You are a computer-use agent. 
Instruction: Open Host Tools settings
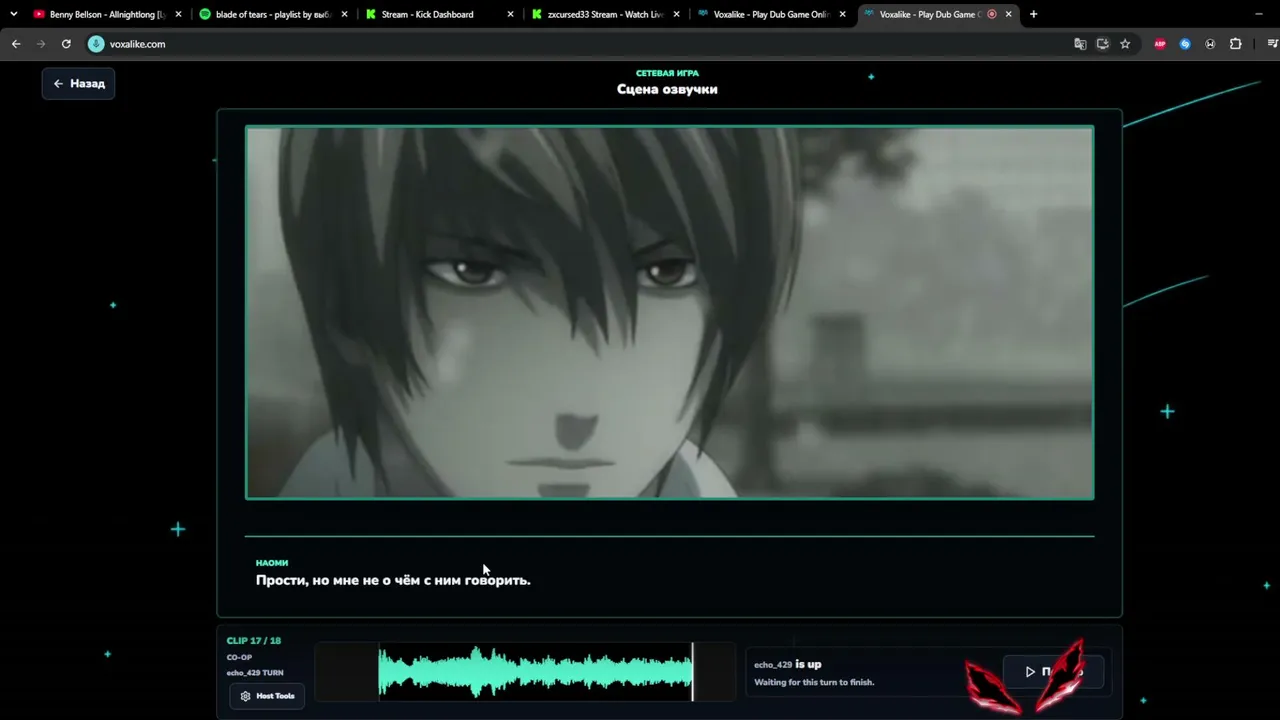pos(267,696)
